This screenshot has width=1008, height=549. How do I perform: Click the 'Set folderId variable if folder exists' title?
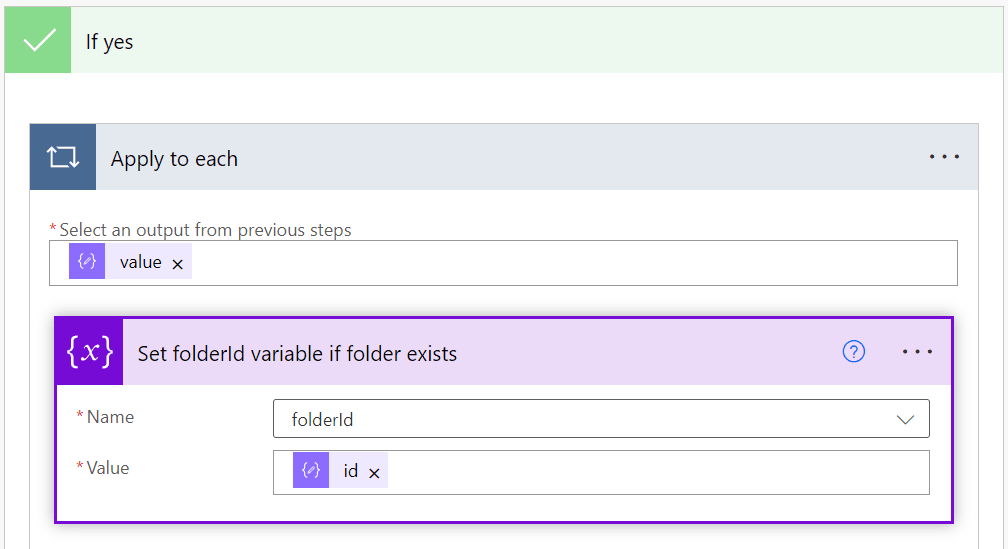pos(297,353)
